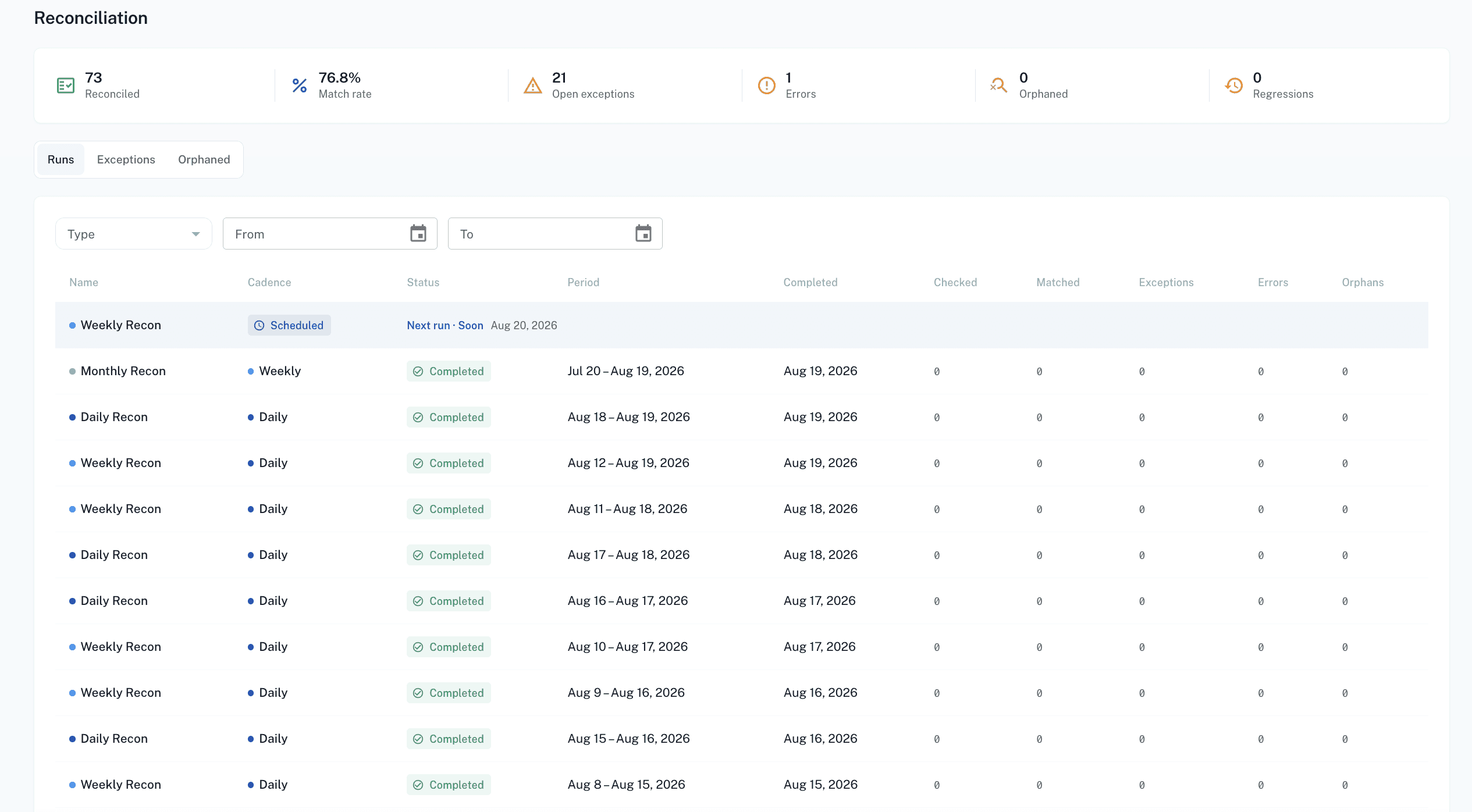Image resolution: width=1472 pixels, height=812 pixels.
Task: Click the '76.8%' Match rate value
Action: (x=340, y=78)
